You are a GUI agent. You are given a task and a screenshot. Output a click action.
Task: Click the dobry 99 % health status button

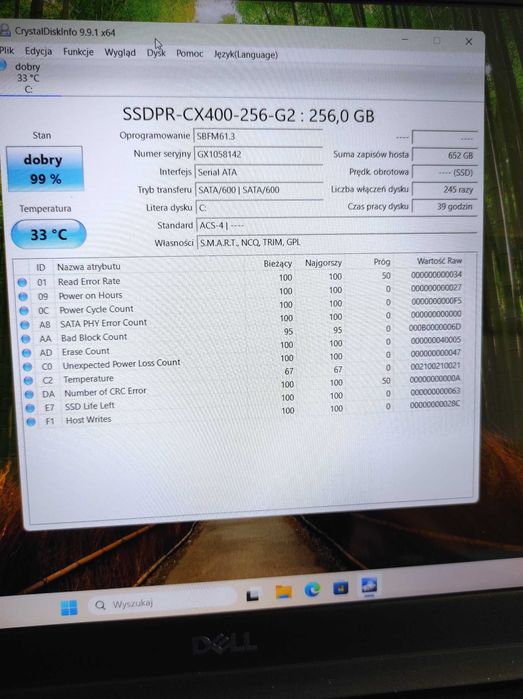(45, 169)
